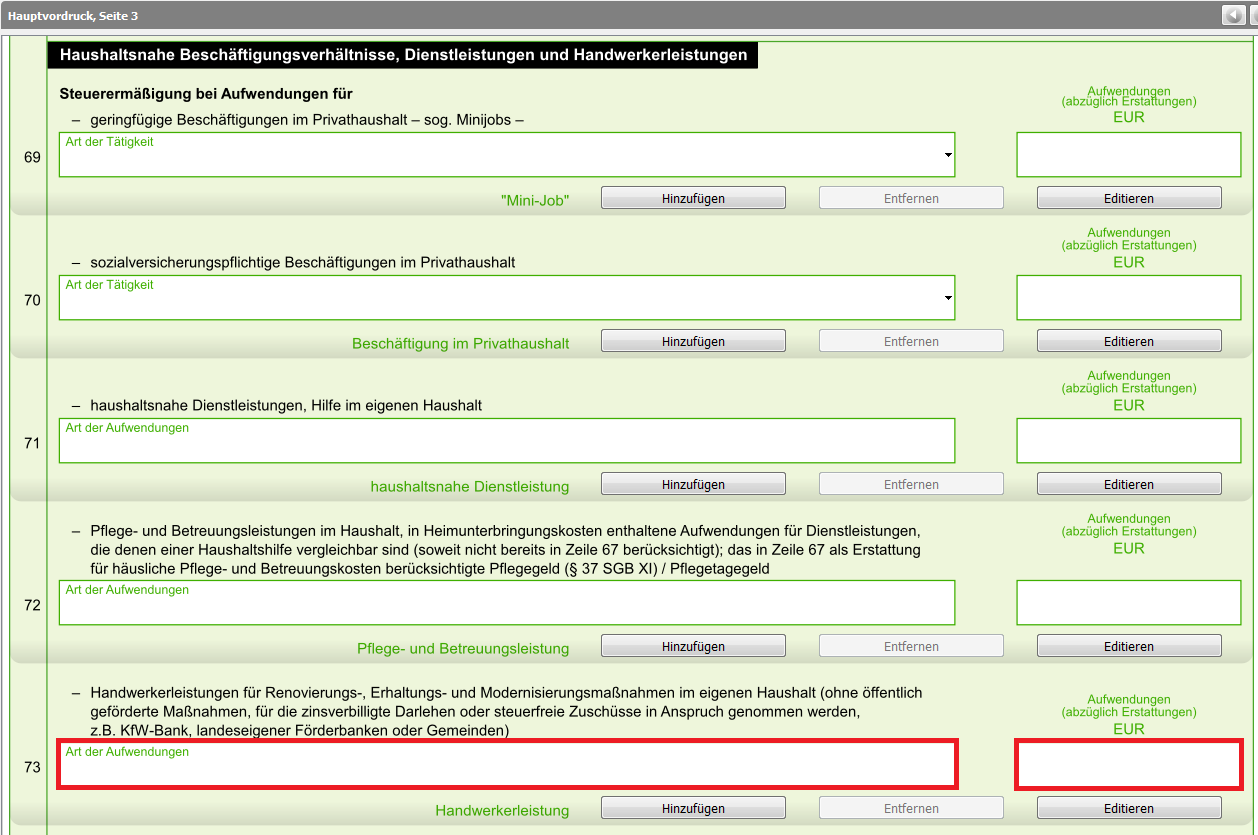The width and height of the screenshot is (1258, 835).
Task: Click Hinzufügen beside Handwerkerleistung
Action: 692,808
